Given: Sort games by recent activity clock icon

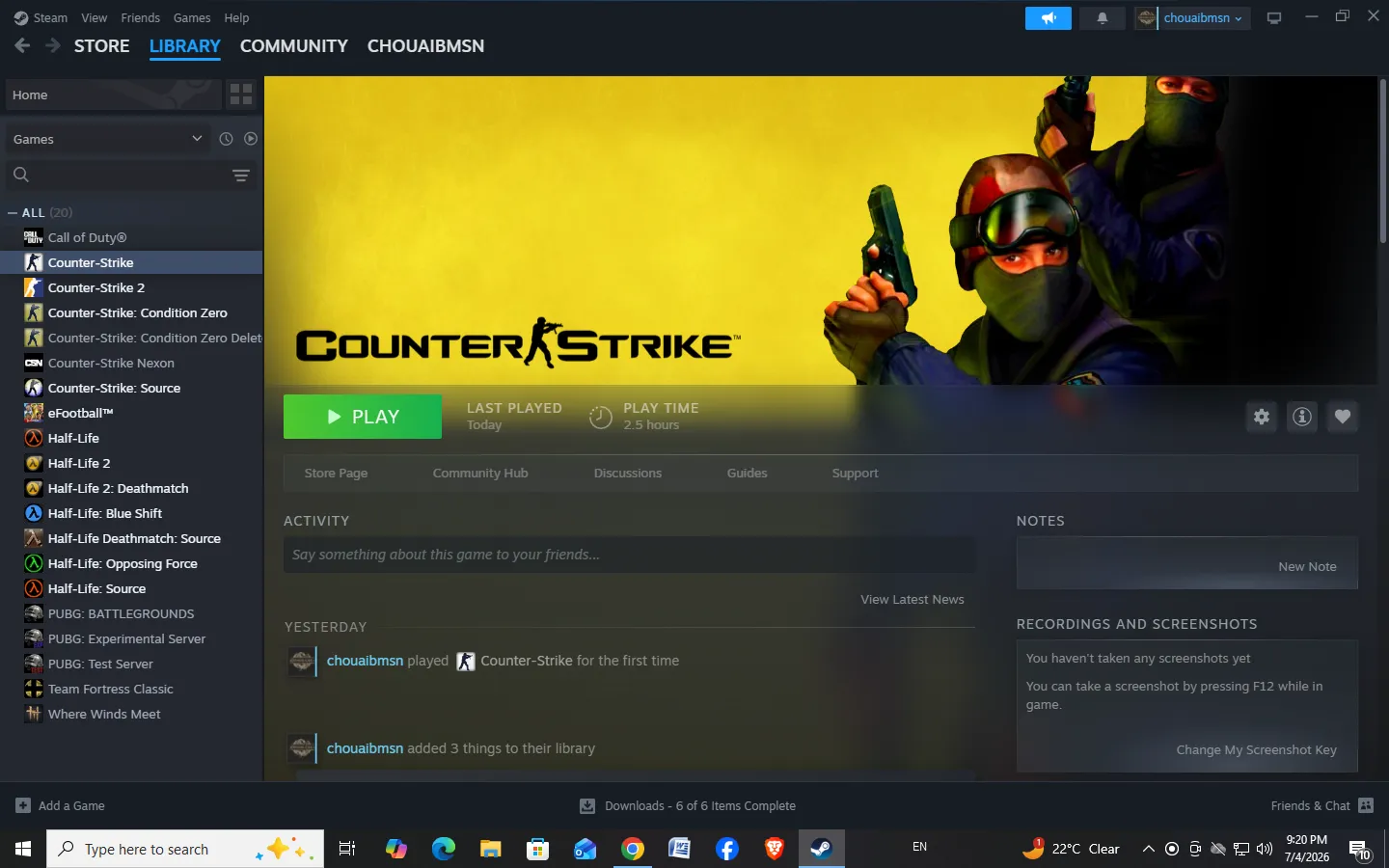Looking at the screenshot, I should tap(226, 139).
